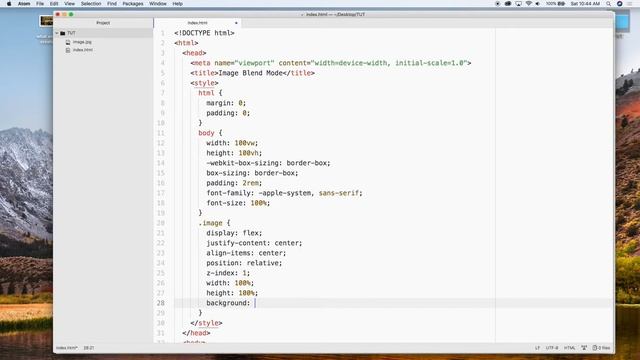Screen dimensions: 640x360
Task: Select the Project panel tab
Action: (103, 23)
